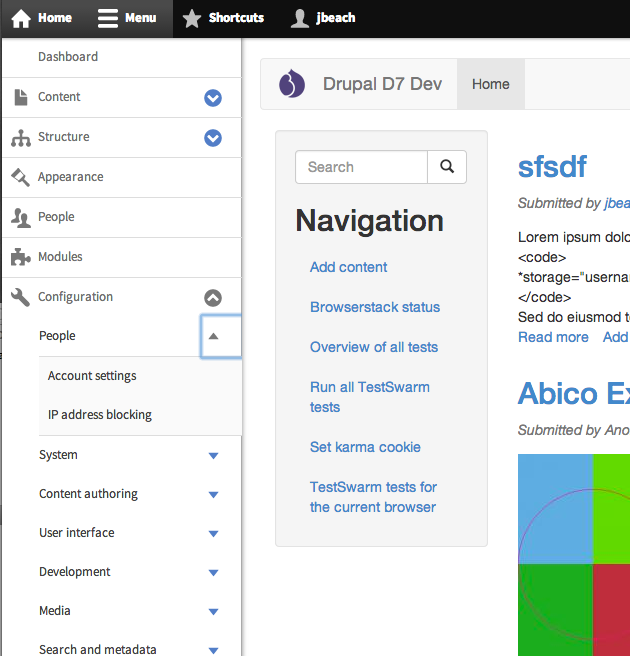The width and height of the screenshot is (630, 656).
Task: Open the Browserstack status link
Action: (375, 307)
